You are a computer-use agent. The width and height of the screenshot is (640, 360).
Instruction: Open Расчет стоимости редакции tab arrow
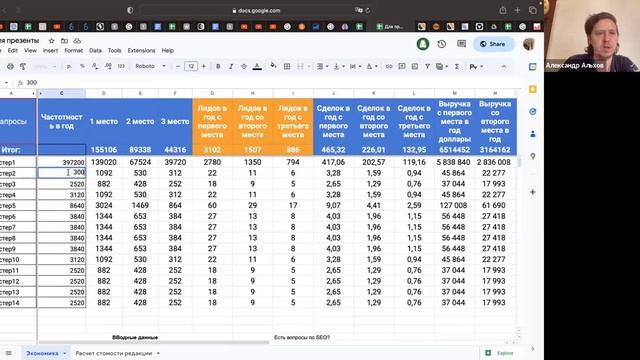(x=158, y=353)
